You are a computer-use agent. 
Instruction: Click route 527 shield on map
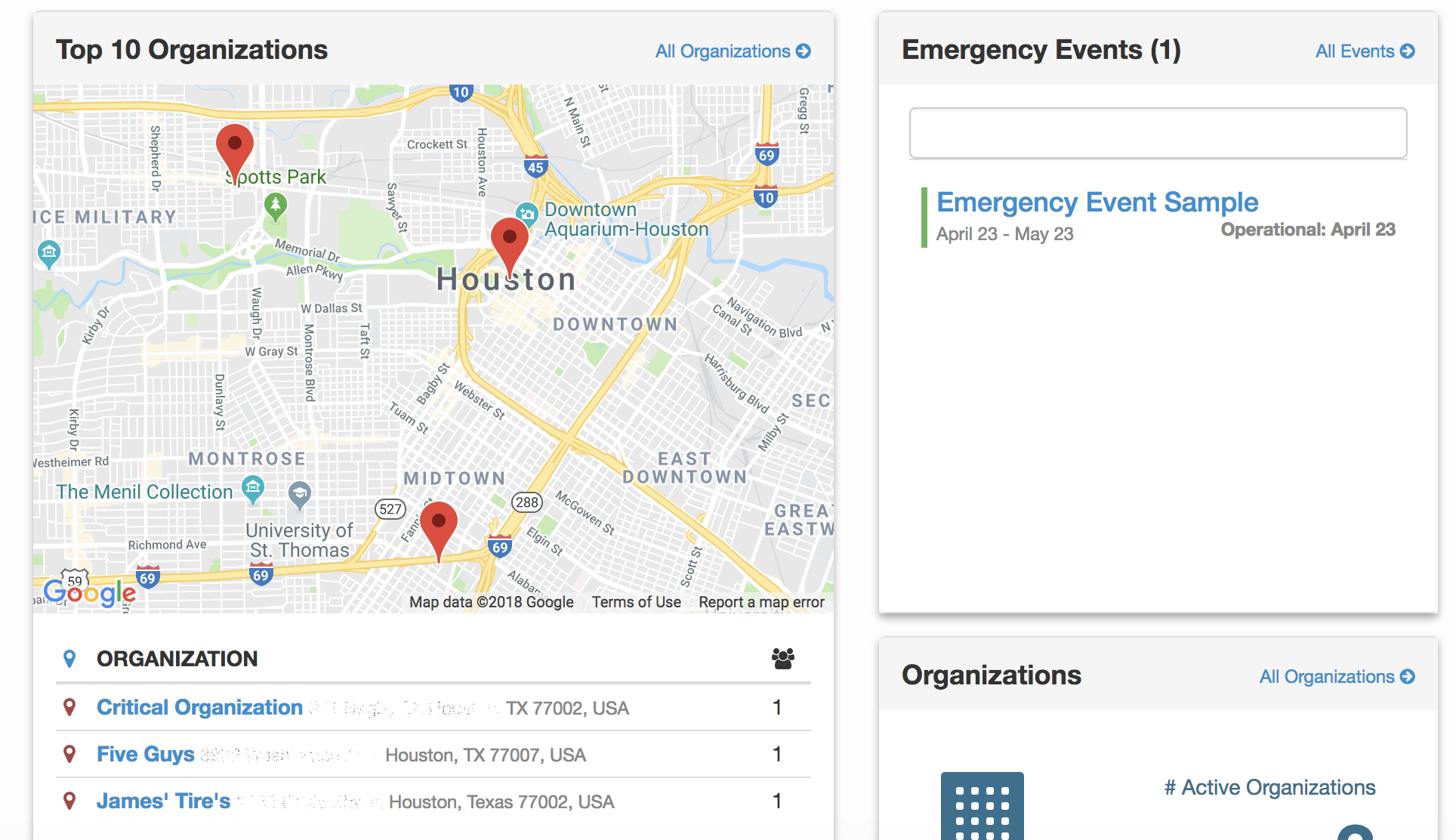coord(390,509)
